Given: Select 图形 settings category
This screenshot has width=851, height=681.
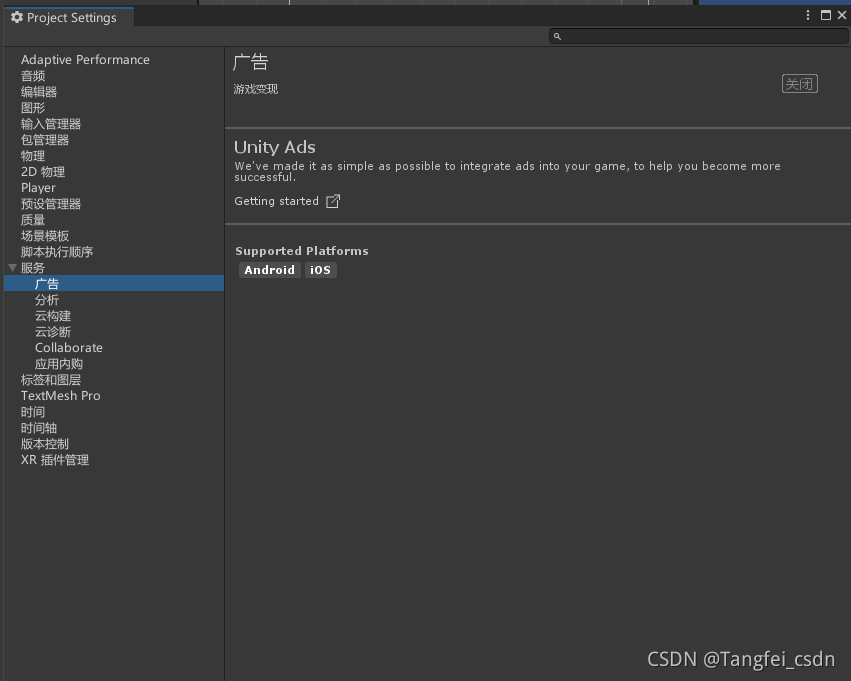Looking at the screenshot, I should click(x=33, y=108).
